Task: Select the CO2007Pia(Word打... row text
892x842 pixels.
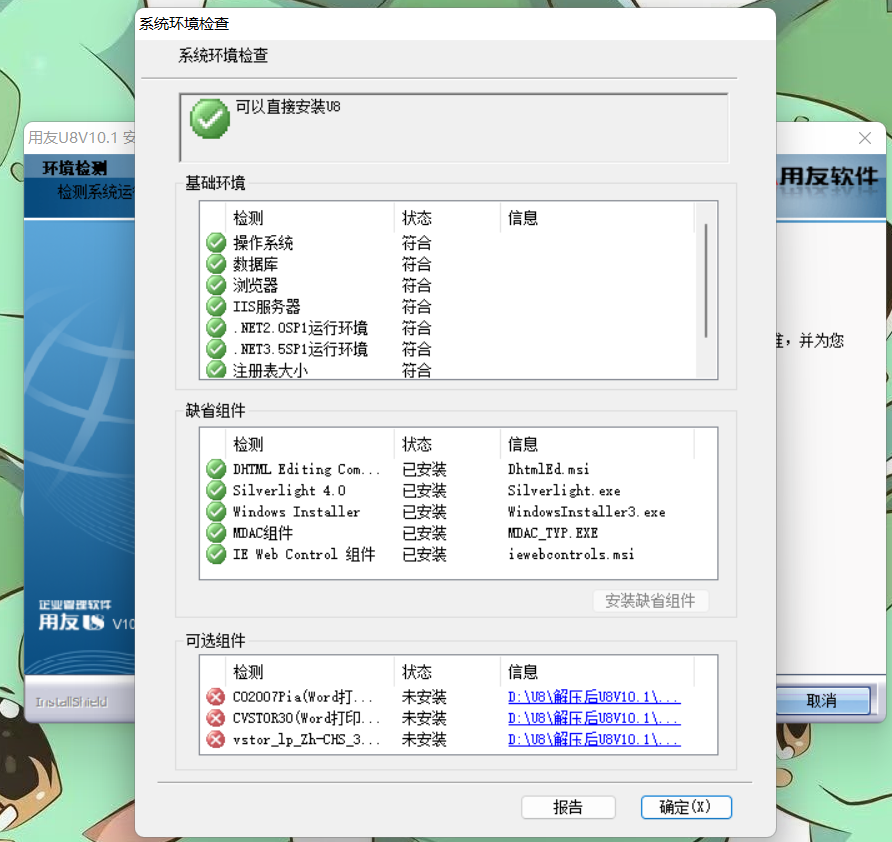Action: point(303,697)
